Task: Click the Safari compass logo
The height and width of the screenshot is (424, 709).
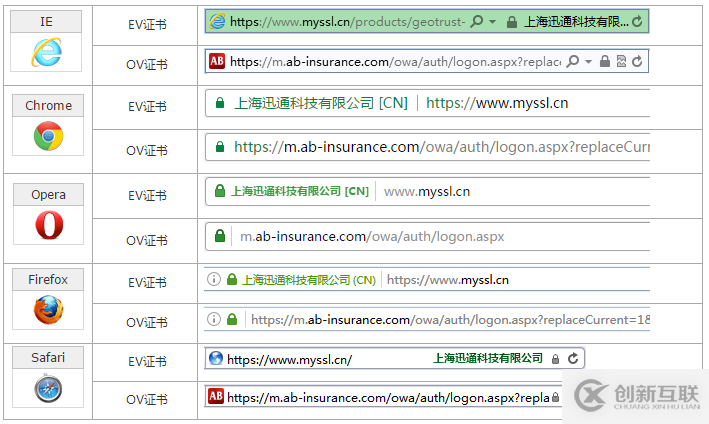Action: point(48,388)
